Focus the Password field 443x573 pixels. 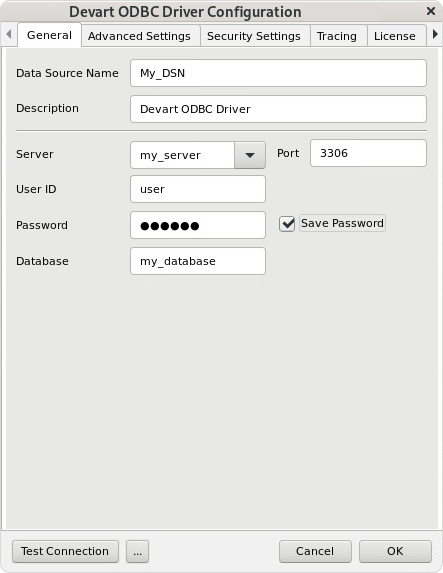click(x=198, y=225)
